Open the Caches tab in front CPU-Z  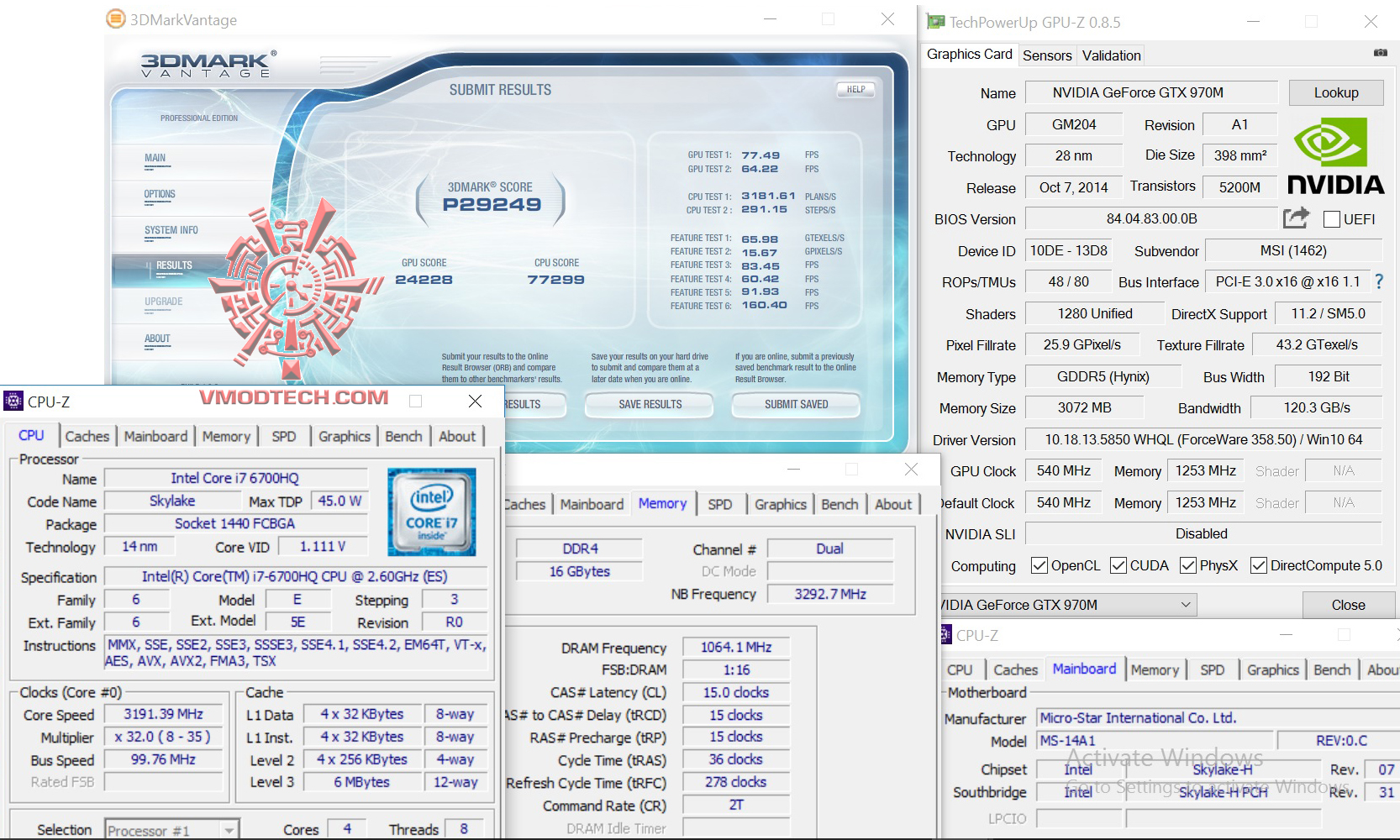[87, 436]
